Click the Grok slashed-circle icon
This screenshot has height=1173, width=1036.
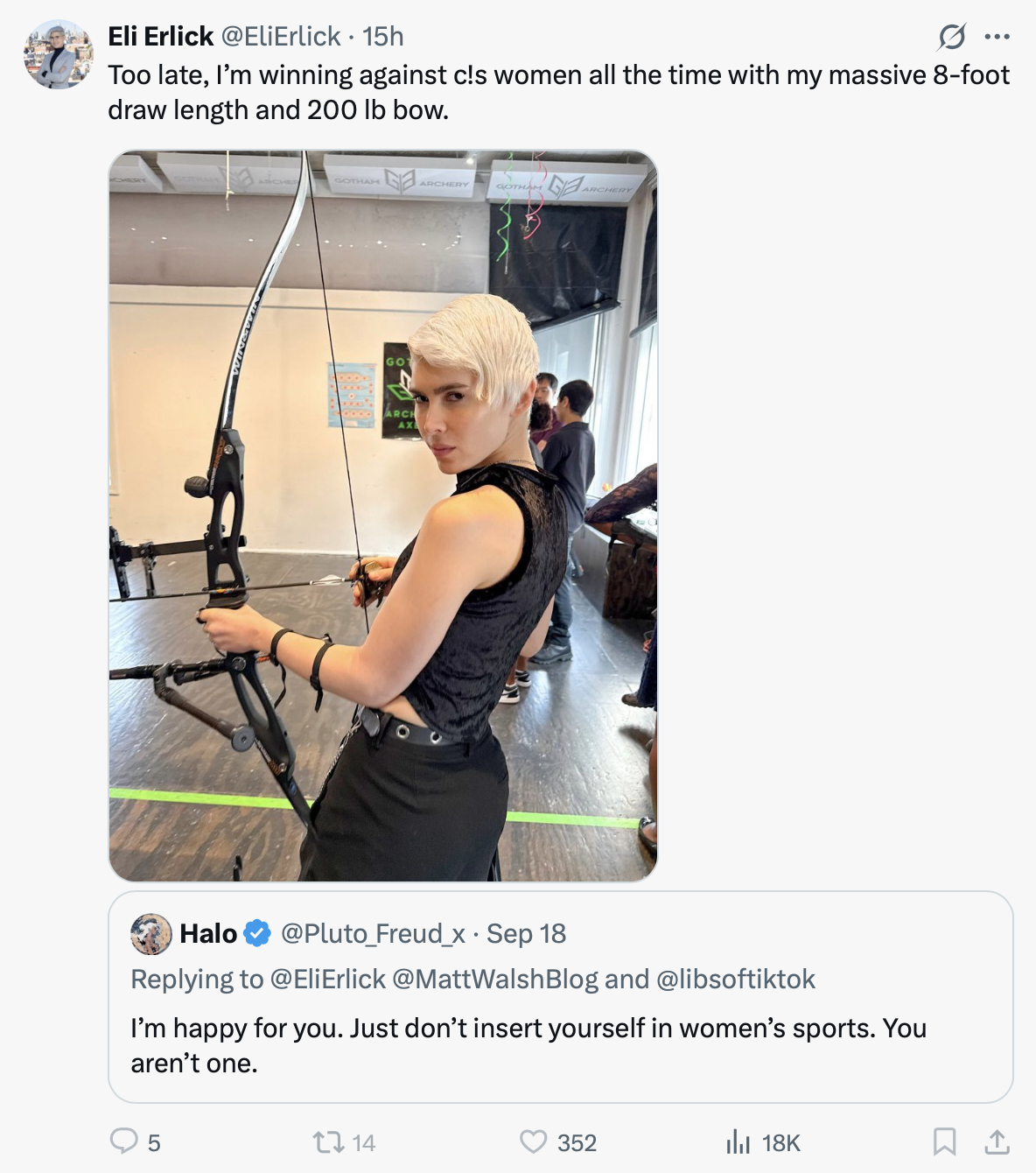(x=952, y=37)
